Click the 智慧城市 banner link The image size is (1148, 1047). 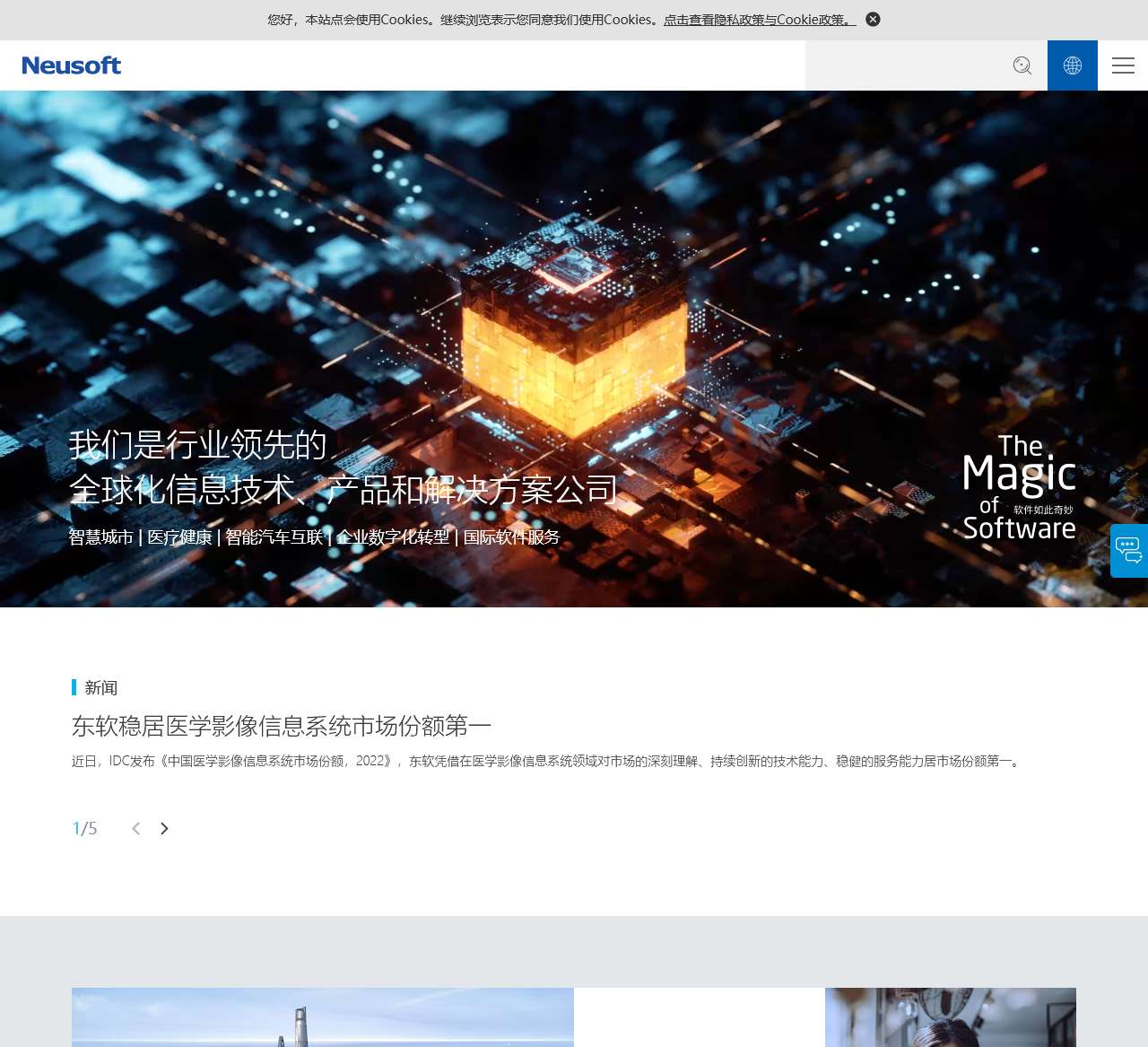(x=101, y=537)
